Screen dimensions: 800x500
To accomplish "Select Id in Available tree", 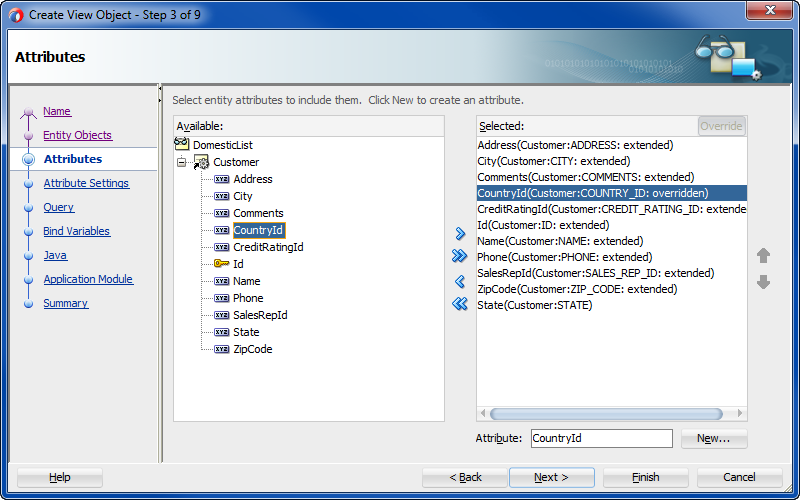I will coord(238,264).
